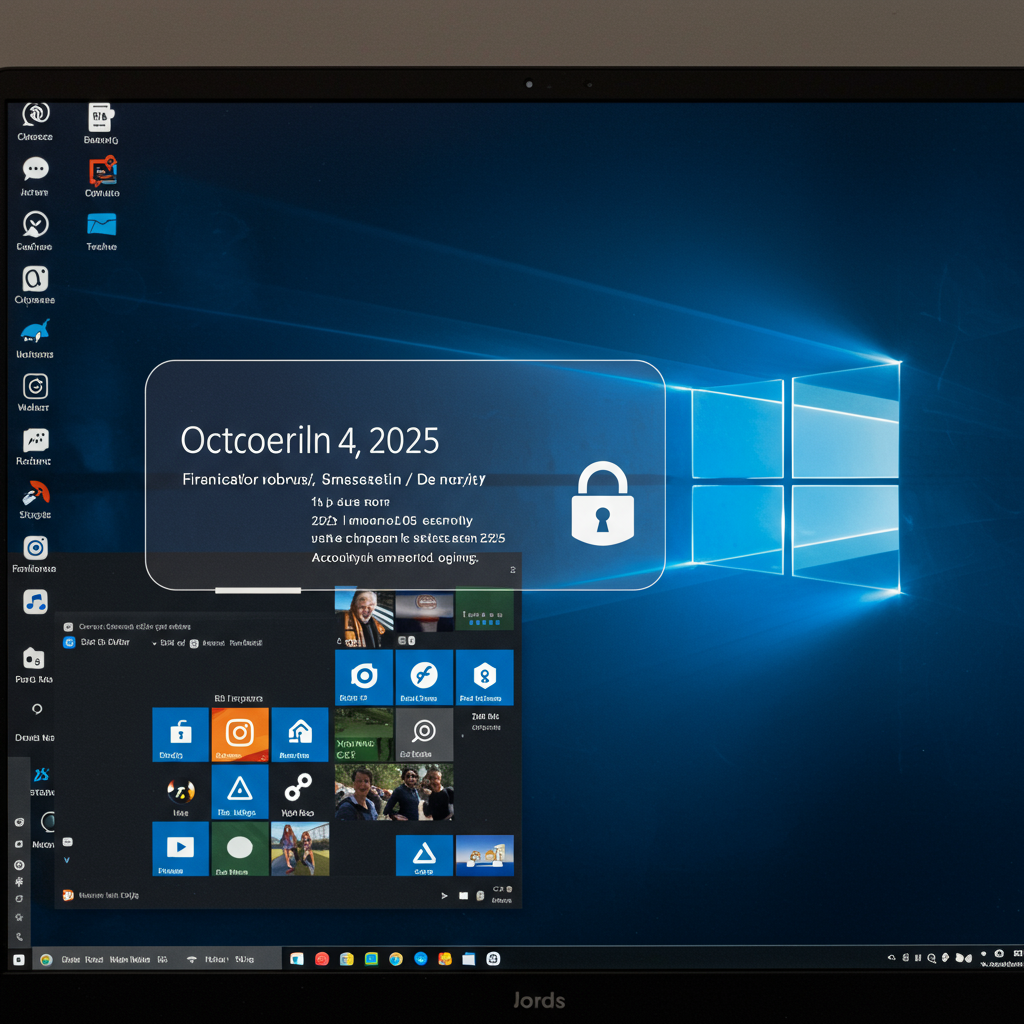Open the hollow triangle tile beside sandcastle photo
The image size is (1024, 1024).
point(424,855)
